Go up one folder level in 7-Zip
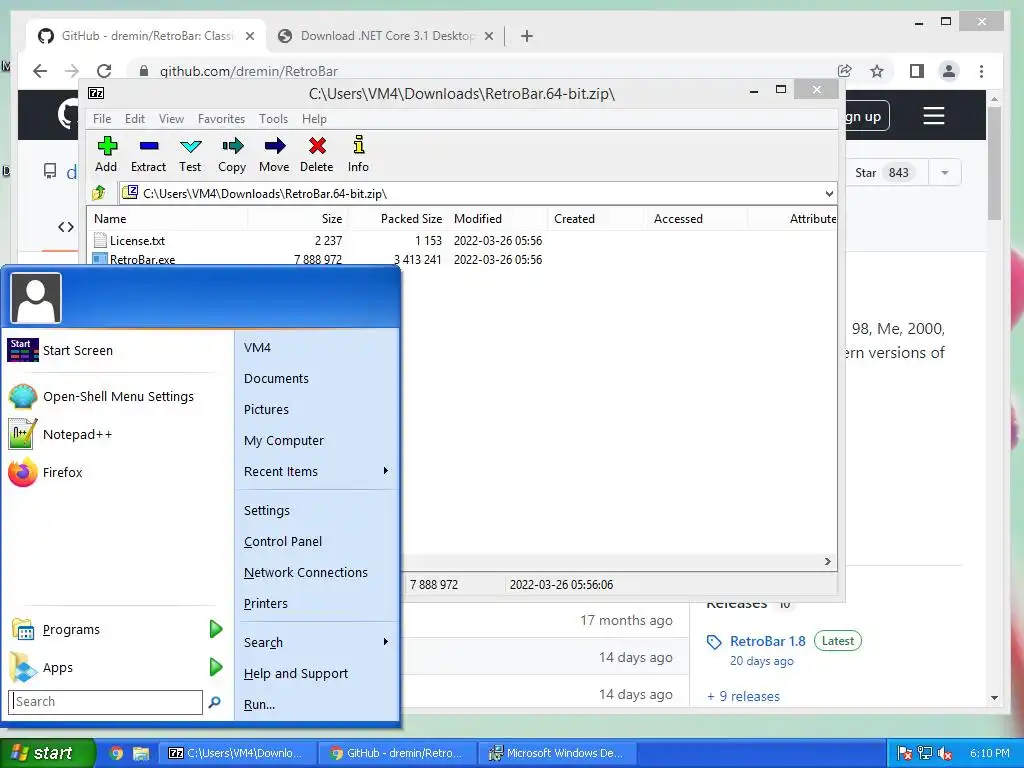1024x768 pixels. click(x=99, y=193)
